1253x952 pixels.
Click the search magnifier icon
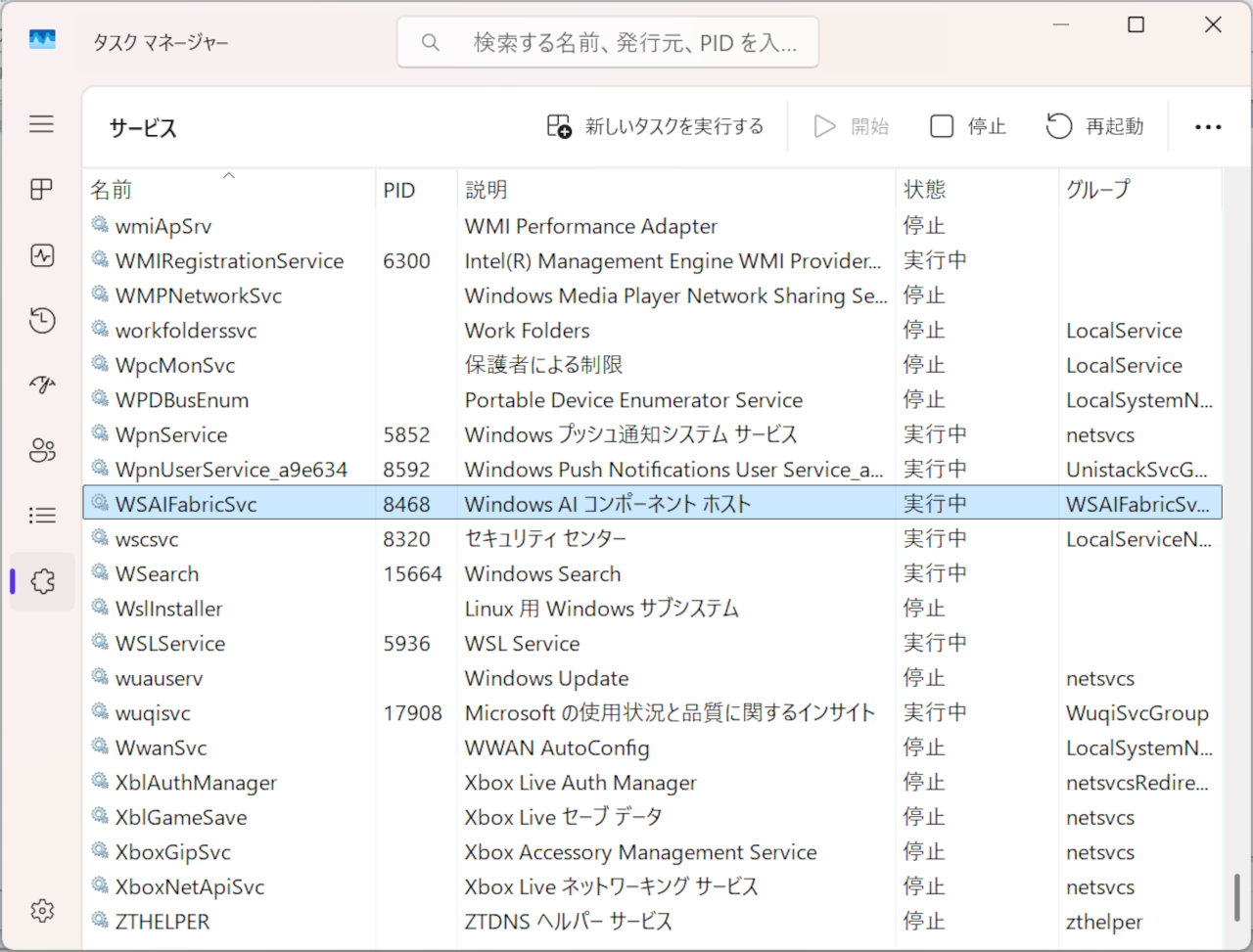coord(430,42)
